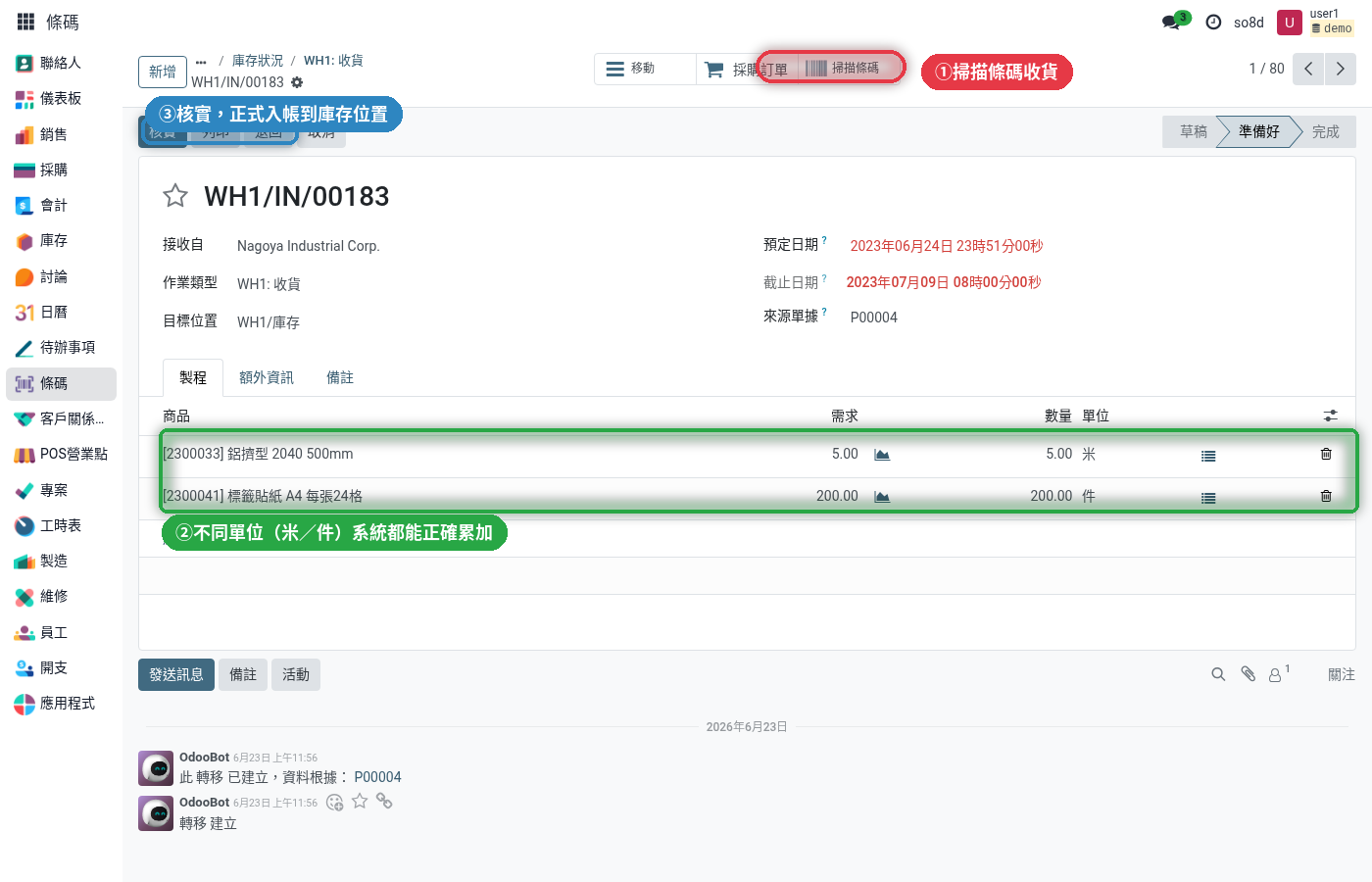1372x882 pixels.
Task: Select 完成 status stage
Action: click(1326, 131)
